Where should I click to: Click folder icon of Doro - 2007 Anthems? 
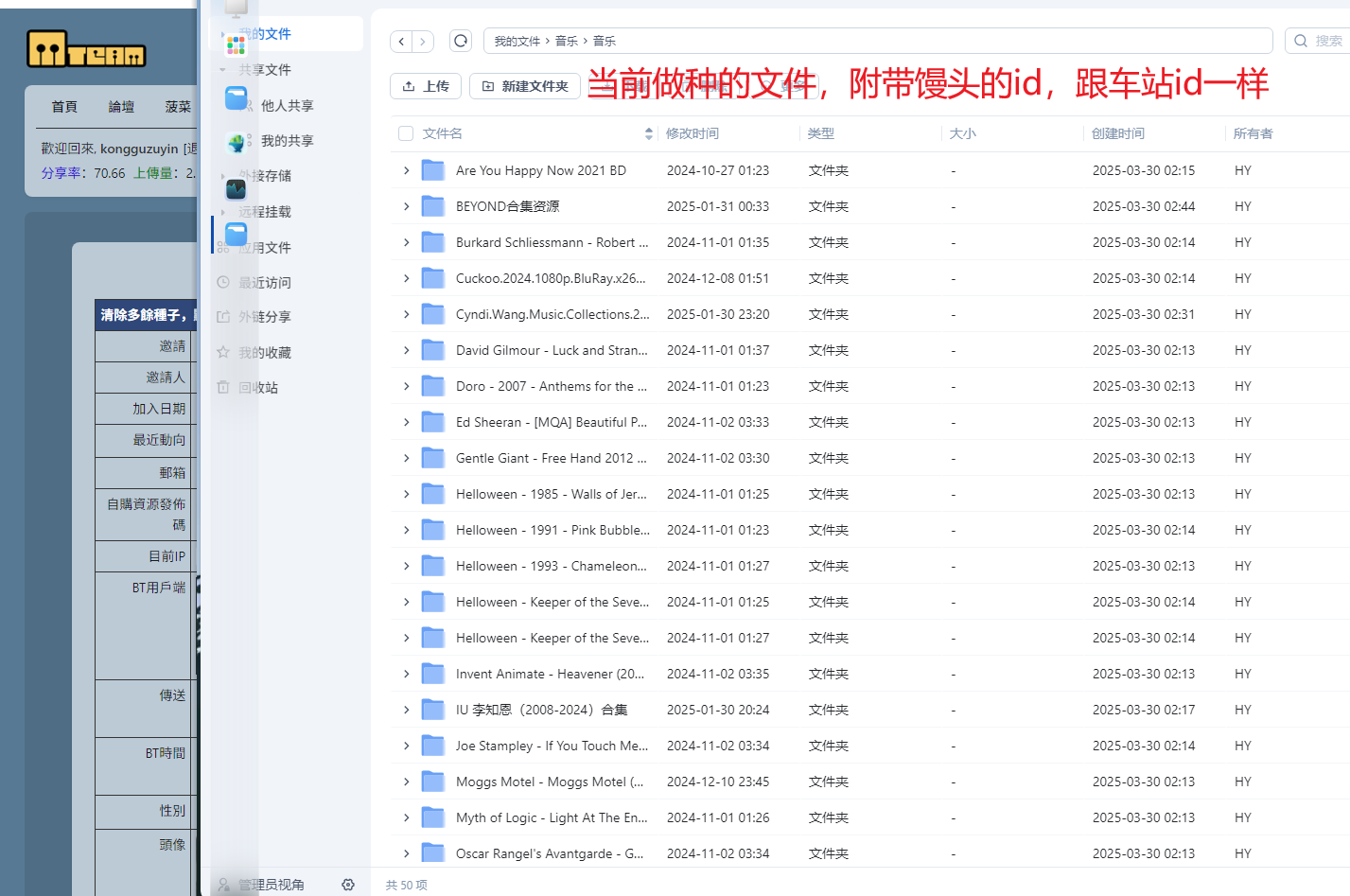click(x=433, y=386)
